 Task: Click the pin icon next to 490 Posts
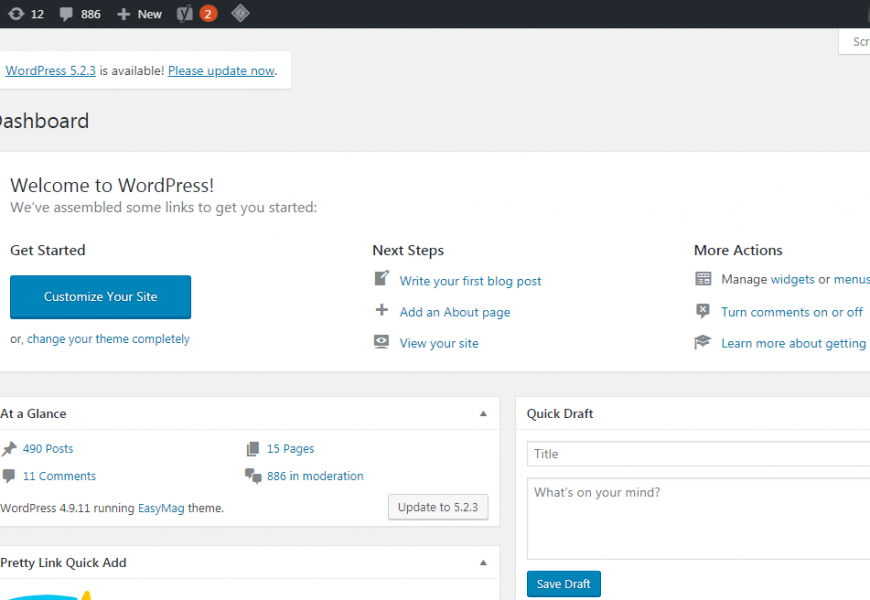(9, 448)
